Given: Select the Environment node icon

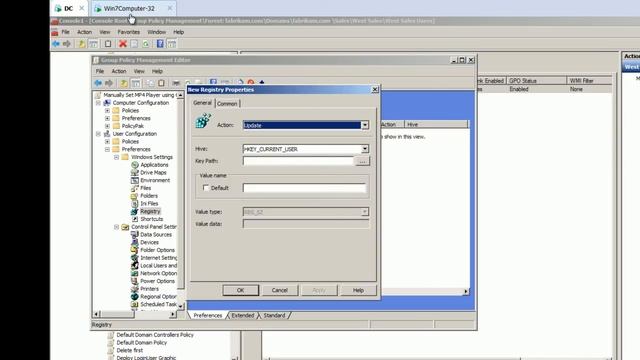Looking at the screenshot, I should [x=135, y=180].
